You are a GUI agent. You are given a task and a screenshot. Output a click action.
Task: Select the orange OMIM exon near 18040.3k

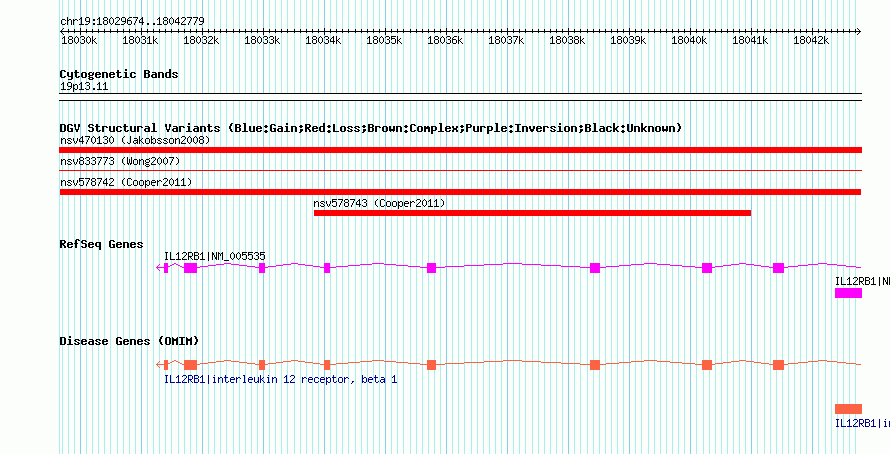707,365
